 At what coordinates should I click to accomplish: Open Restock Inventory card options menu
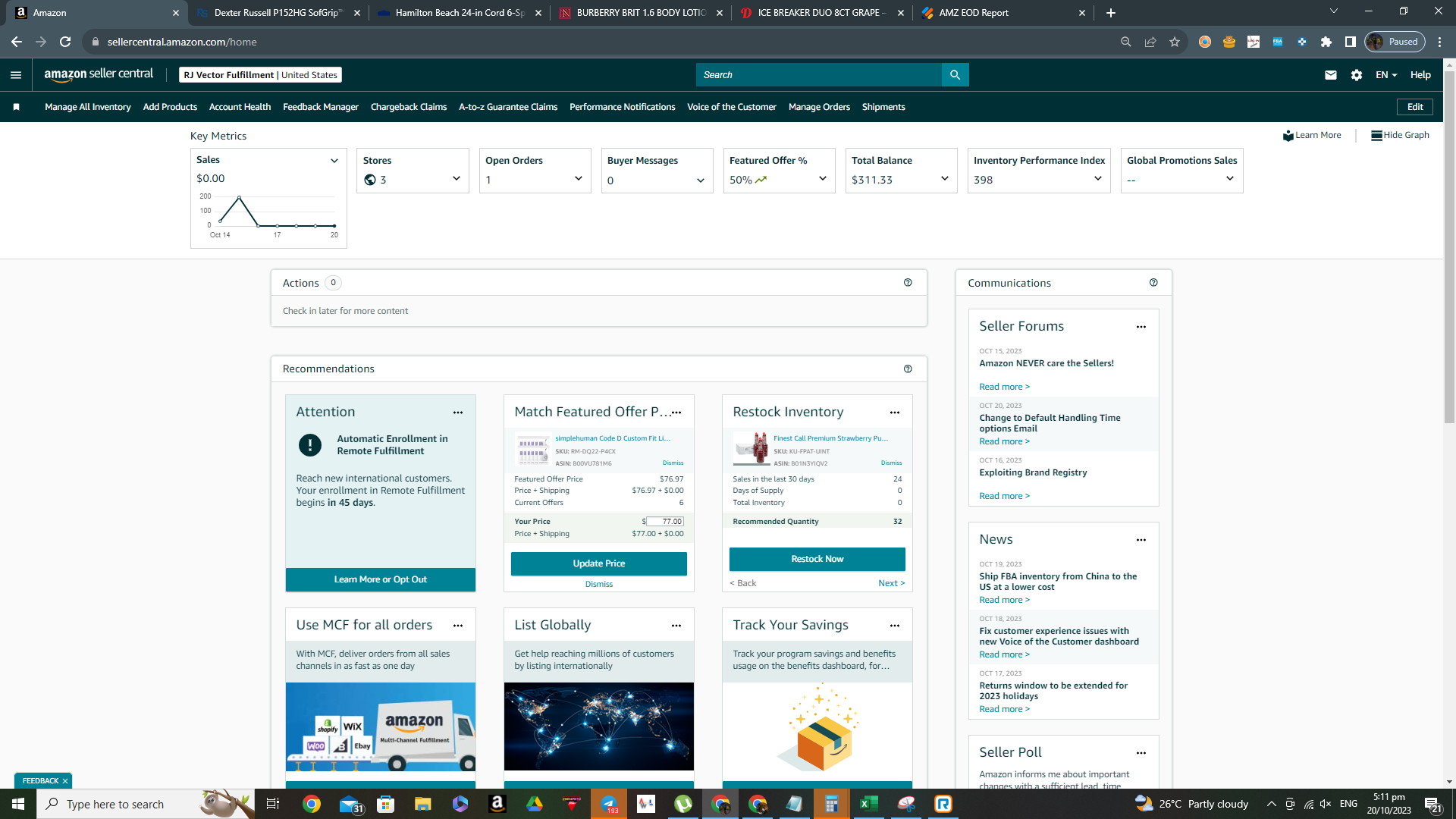tap(895, 413)
